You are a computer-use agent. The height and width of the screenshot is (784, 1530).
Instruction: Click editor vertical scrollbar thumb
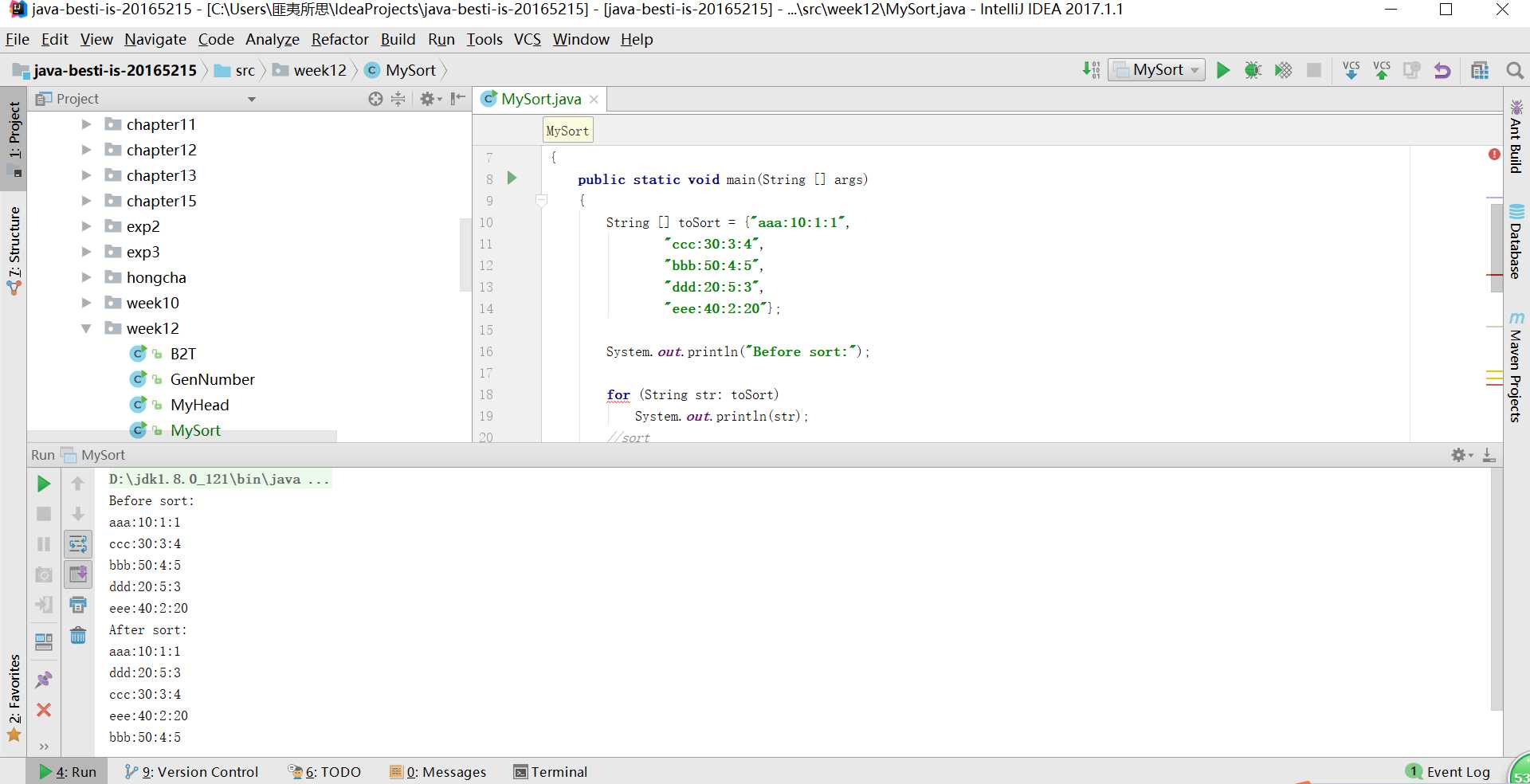tap(1496, 247)
